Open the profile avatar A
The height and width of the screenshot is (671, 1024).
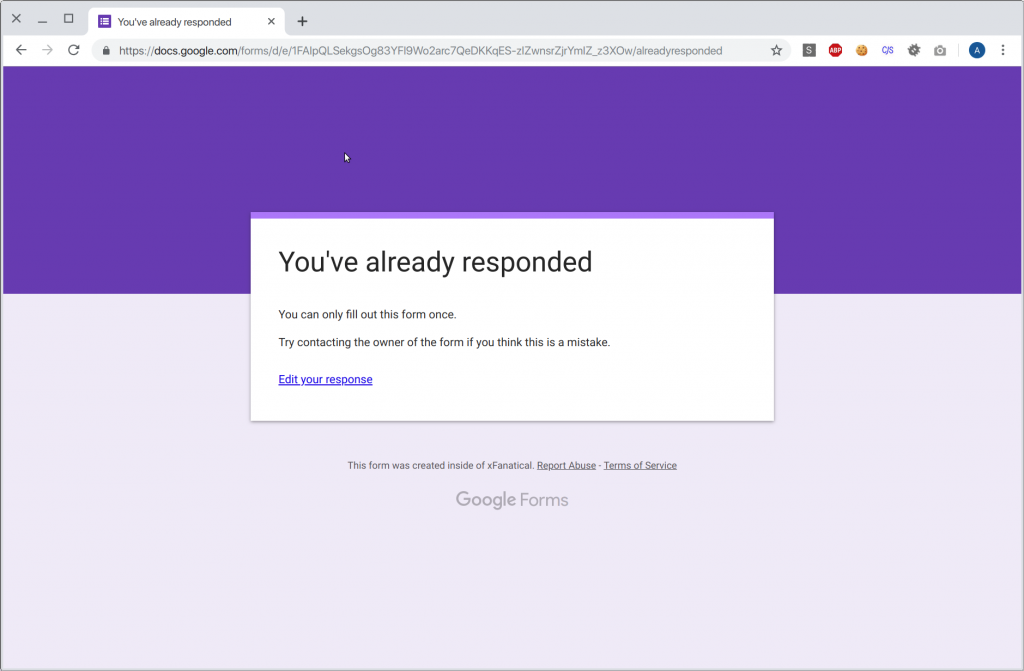976,50
